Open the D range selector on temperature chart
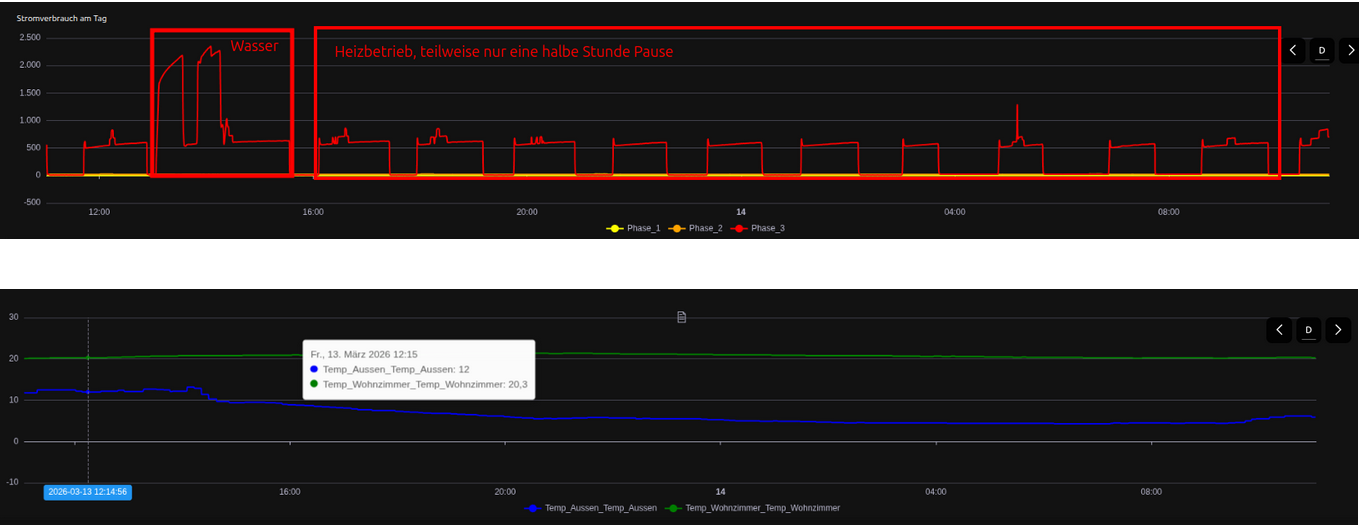 tap(1308, 330)
